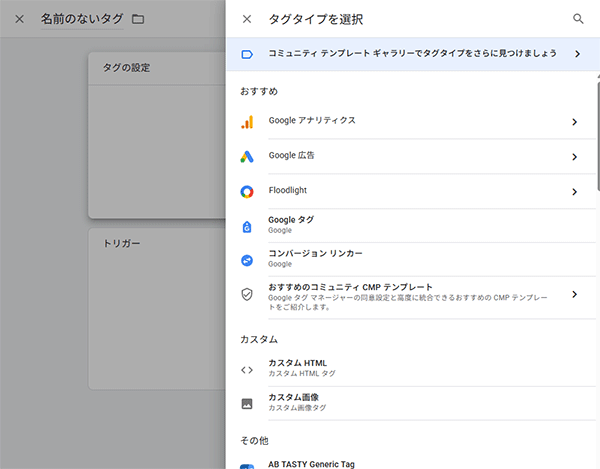The width and height of the screenshot is (600, 469).
Task: Click the panel vertical scrollbar
Action: 598,136
